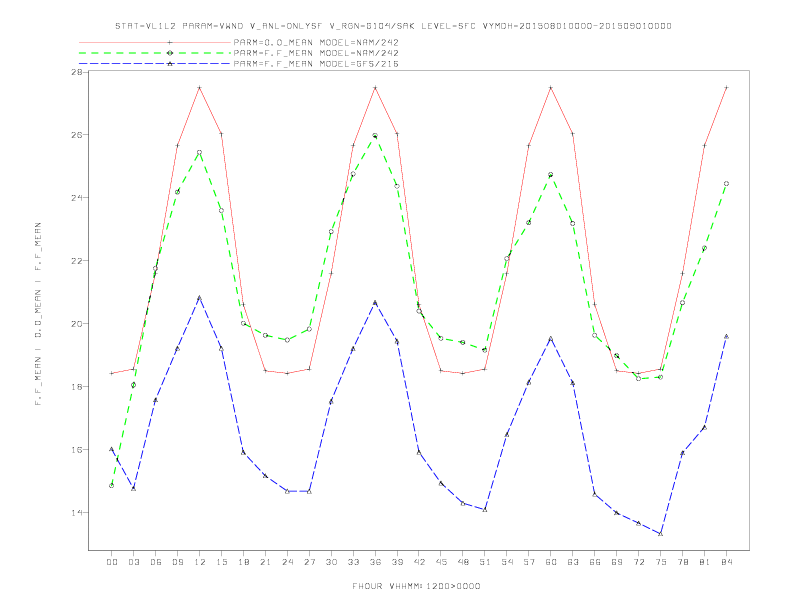792x612 pixels.
Task: Click x-axis tick label 45
Action: click(x=441, y=562)
